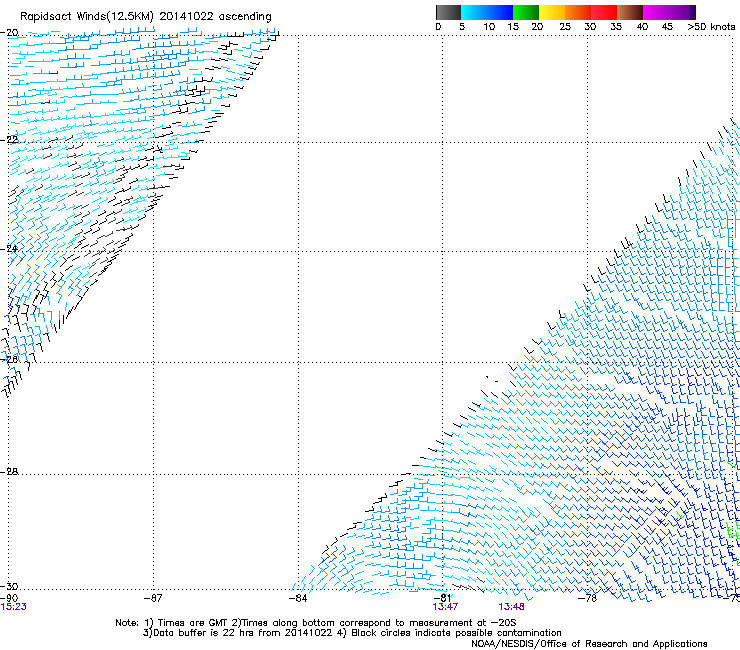
Task: Click the purple '13:47' pass time
Action: (445, 607)
